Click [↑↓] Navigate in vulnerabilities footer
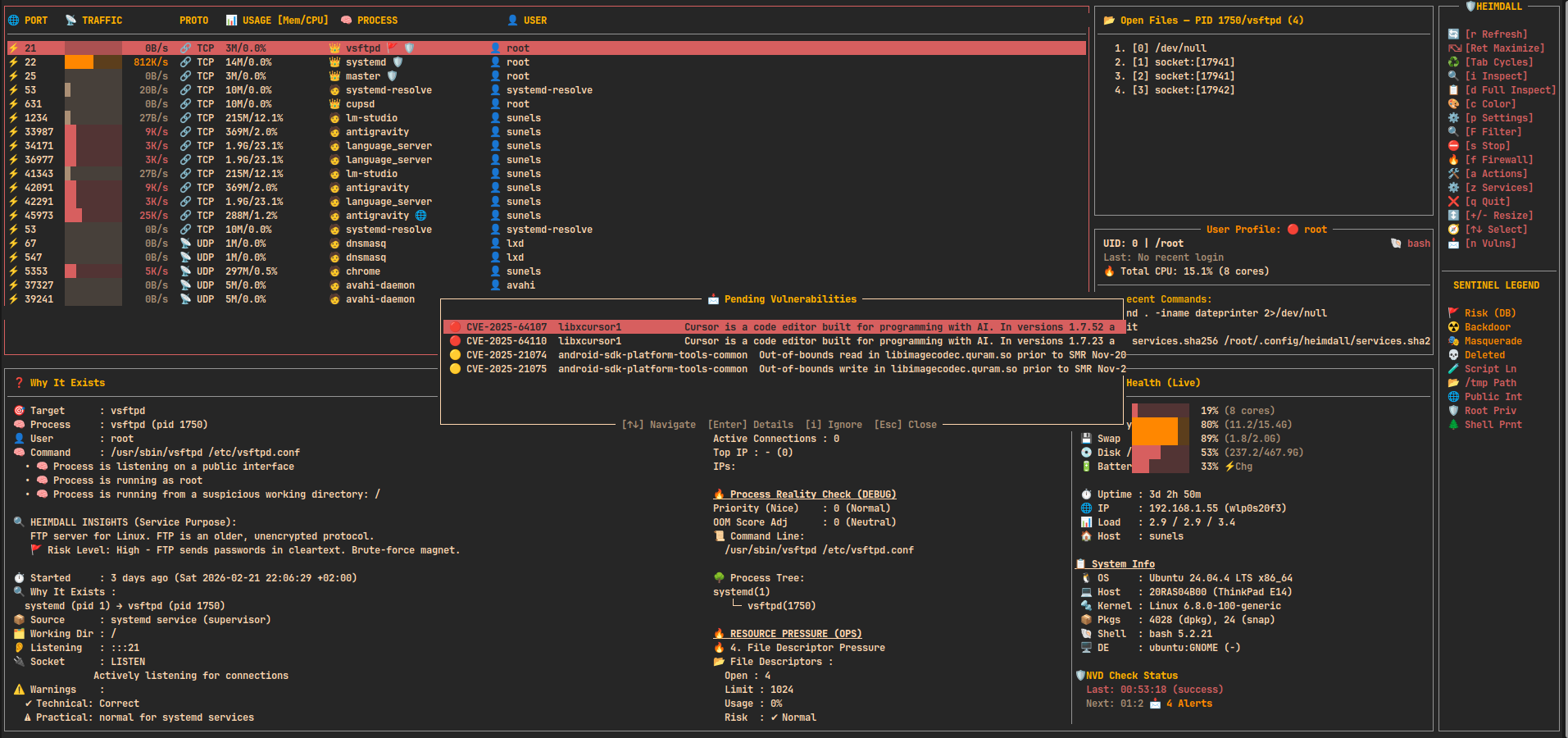The image size is (1568, 738). [x=658, y=425]
